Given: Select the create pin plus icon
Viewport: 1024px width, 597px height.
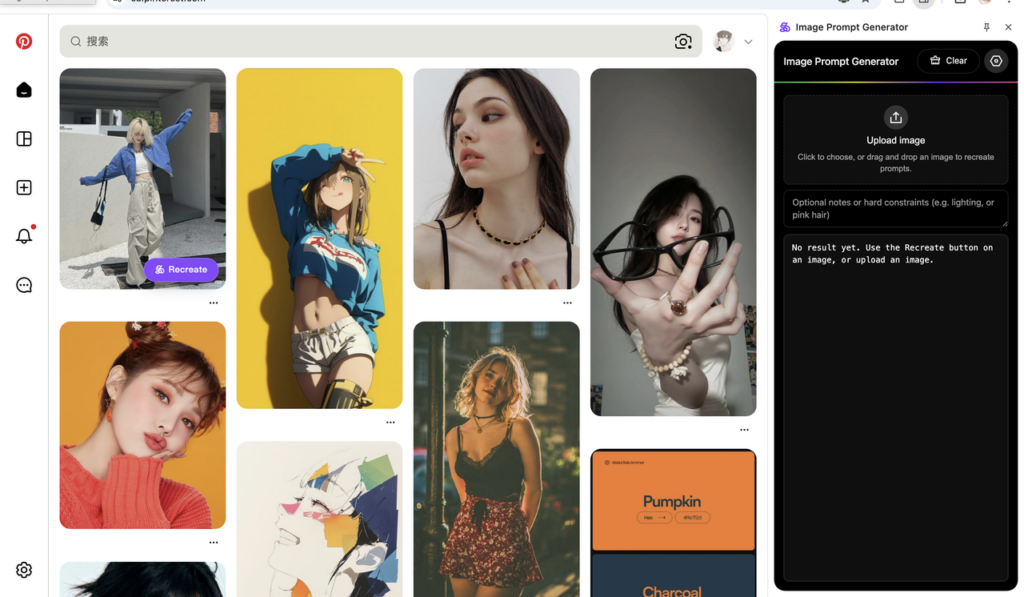Looking at the screenshot, I should tap(24, 187).
